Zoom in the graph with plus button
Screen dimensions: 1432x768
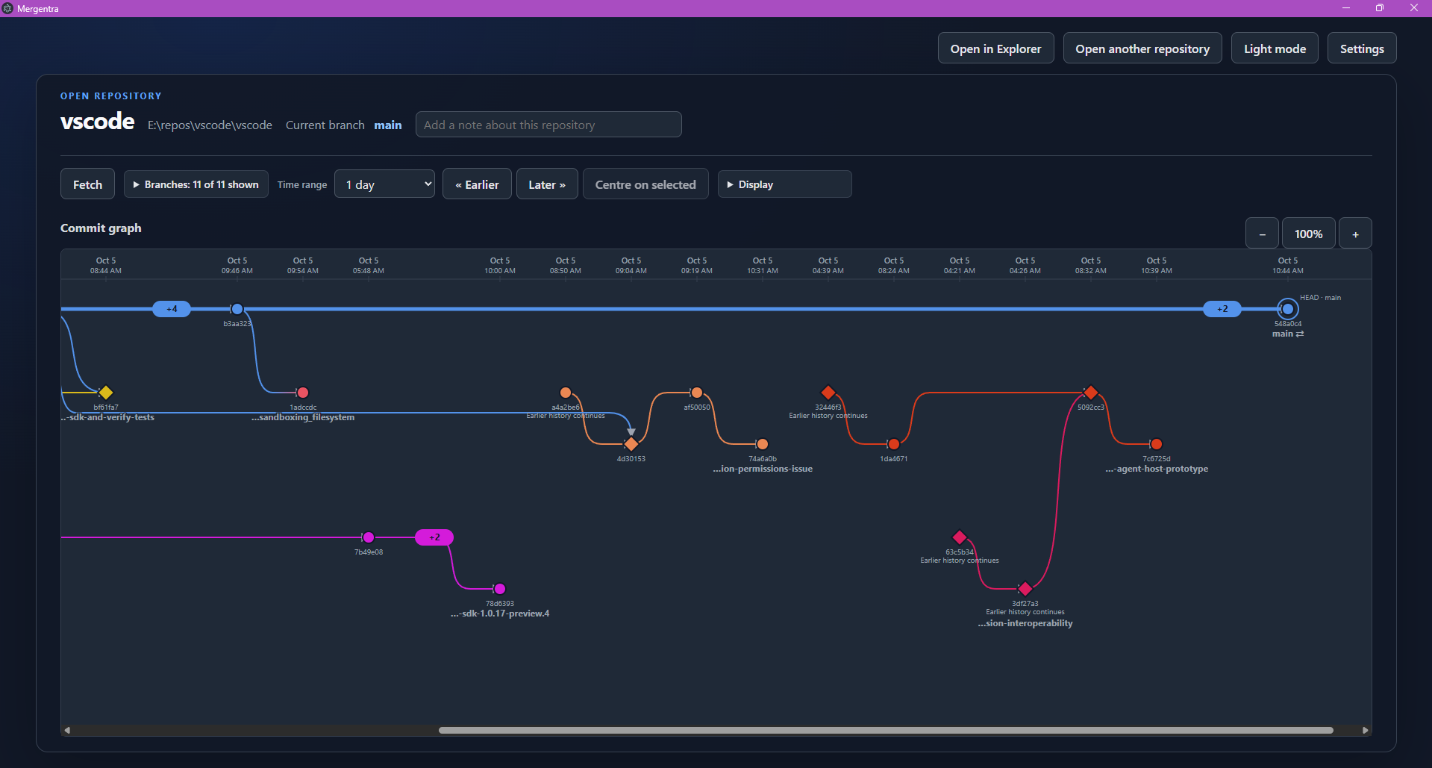click(1355, 233)
